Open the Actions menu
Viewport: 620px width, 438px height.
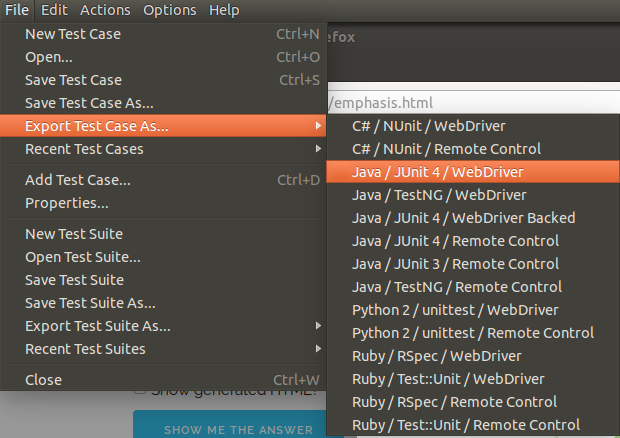pos(105,10)
